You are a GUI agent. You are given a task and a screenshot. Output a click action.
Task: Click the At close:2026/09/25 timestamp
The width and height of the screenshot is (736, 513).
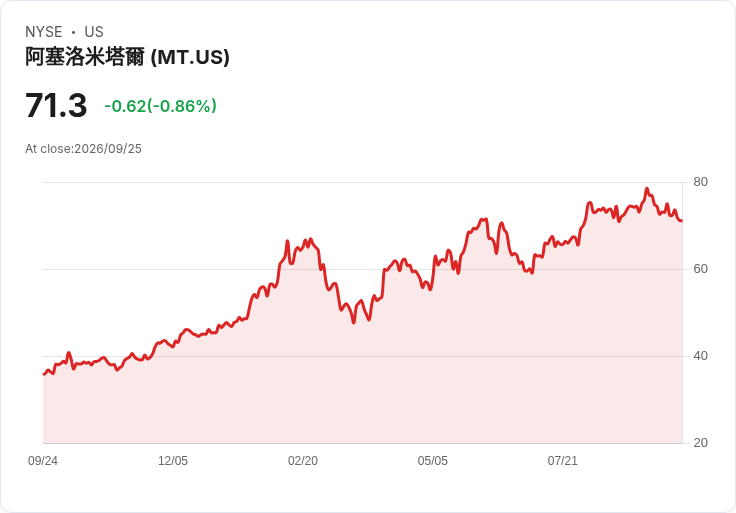pyautogui.click(x=84, y=149)
